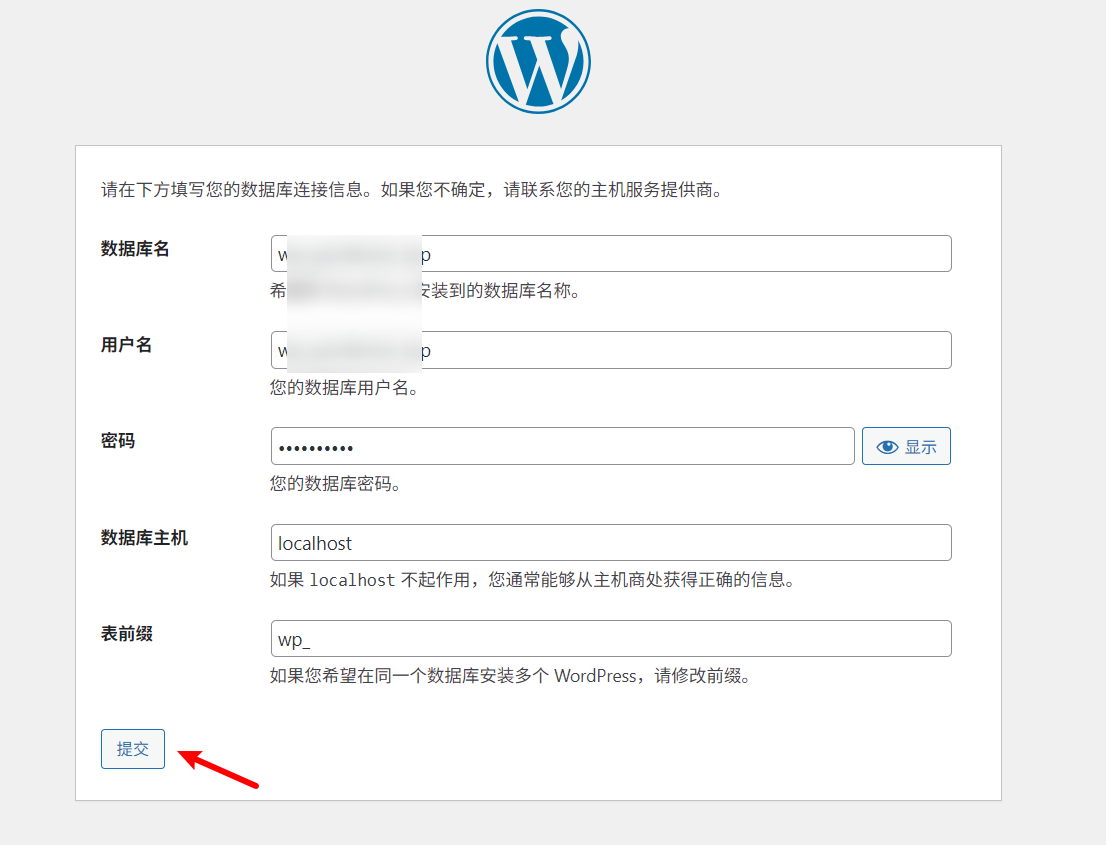Screen dimensions: 1106x845
Task: Click the hint about 多个 WordPress 前缀
Action: coord(511,676)
